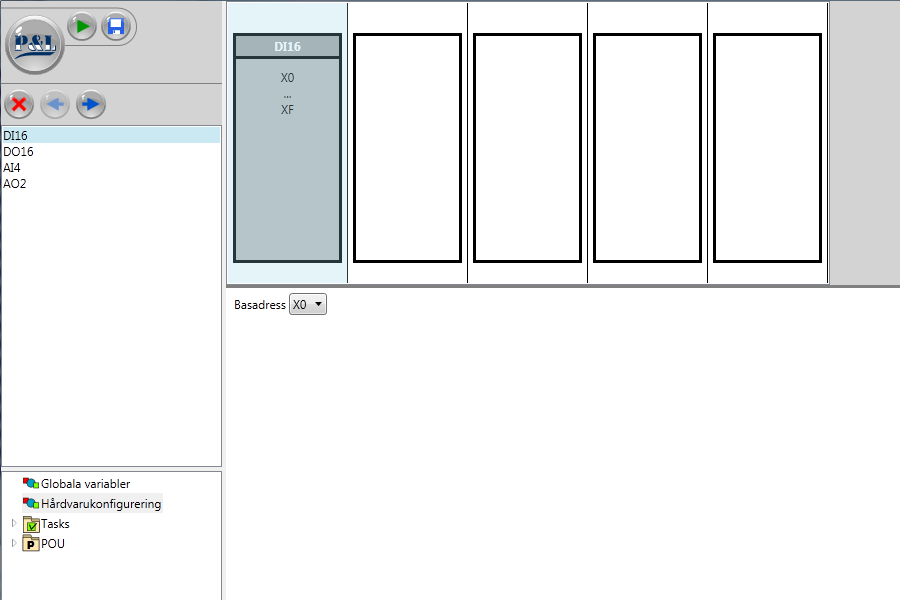Viewport: 900px width, 600px height.
Task: Click the Hårdvarukonfigurering icon
Action: (31, 503)
